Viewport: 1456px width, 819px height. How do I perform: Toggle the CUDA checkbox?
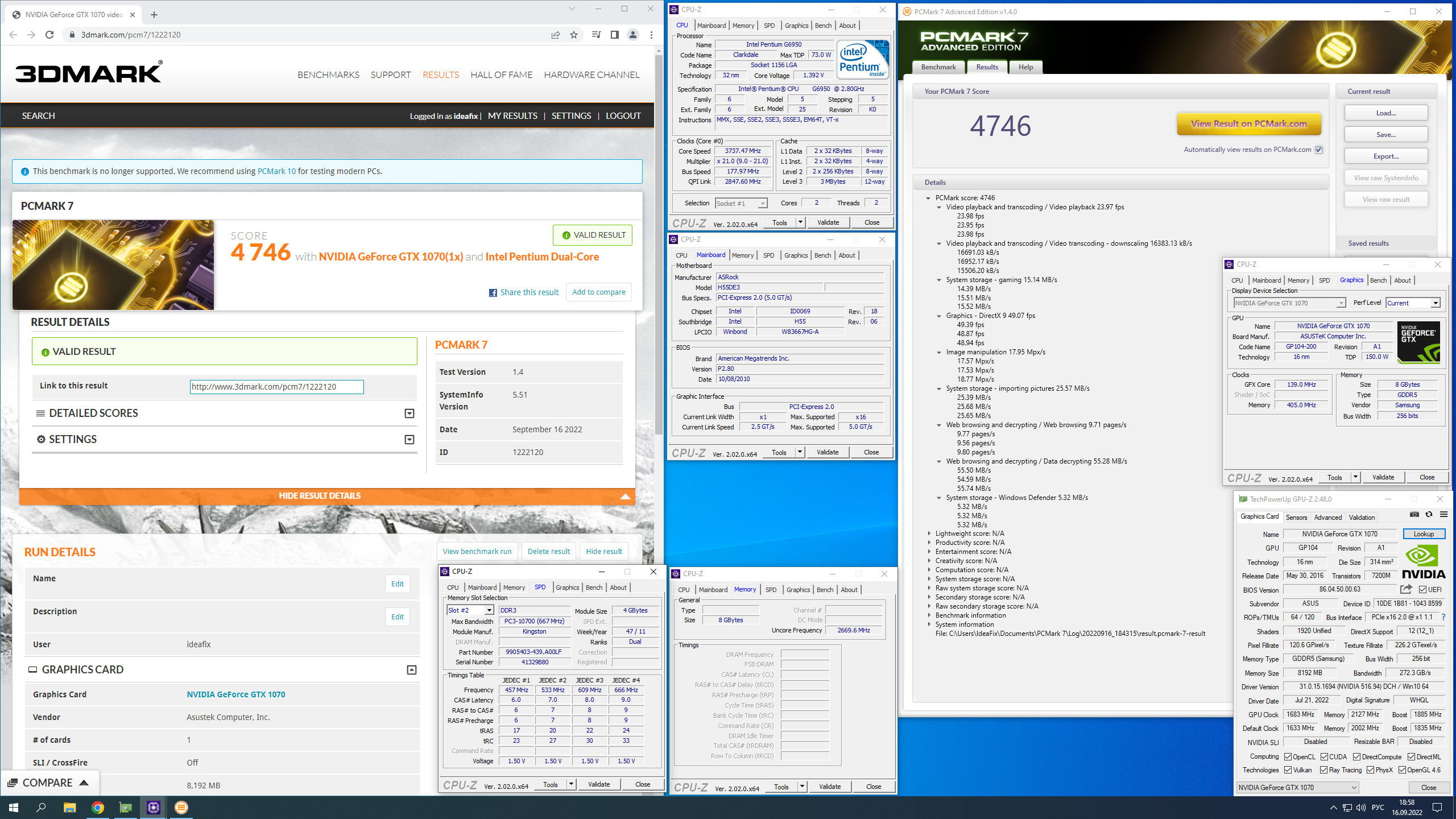[x=1325, y=757]
